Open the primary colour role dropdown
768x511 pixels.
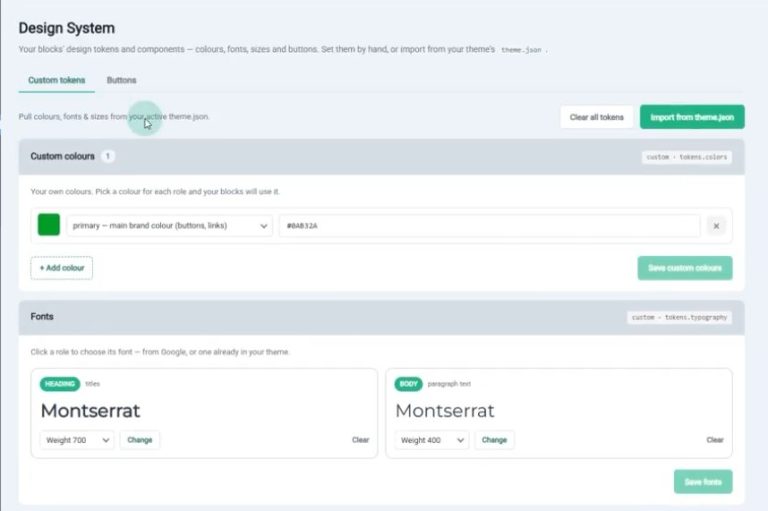[169, 226]
